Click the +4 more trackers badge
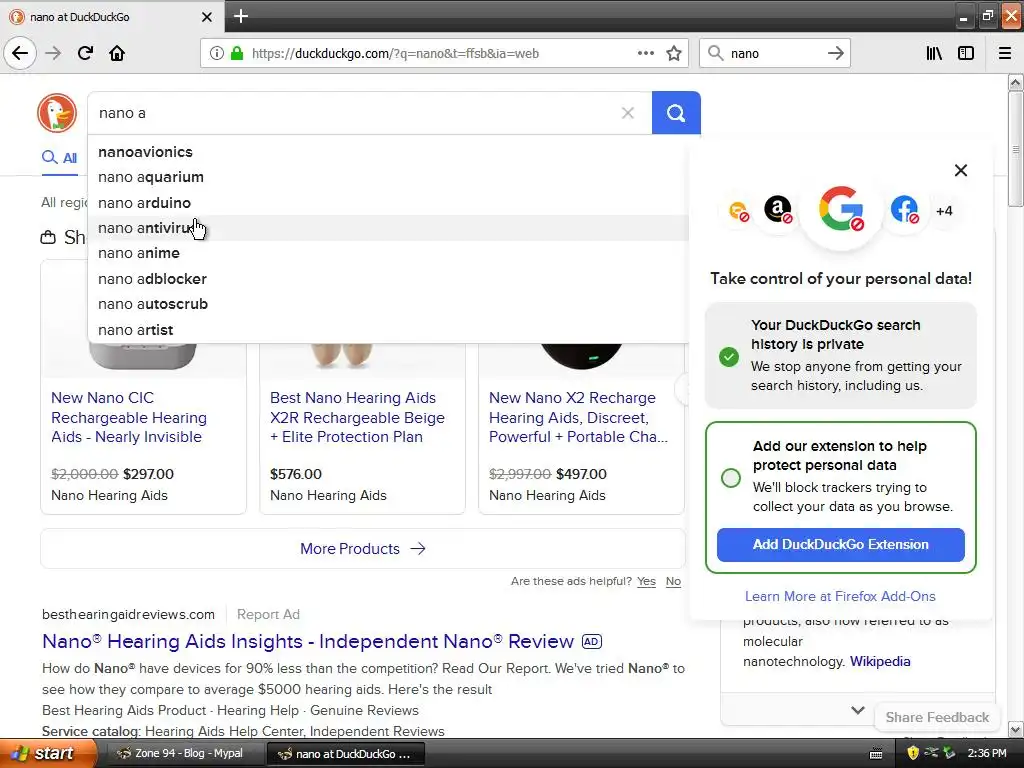 944,211
